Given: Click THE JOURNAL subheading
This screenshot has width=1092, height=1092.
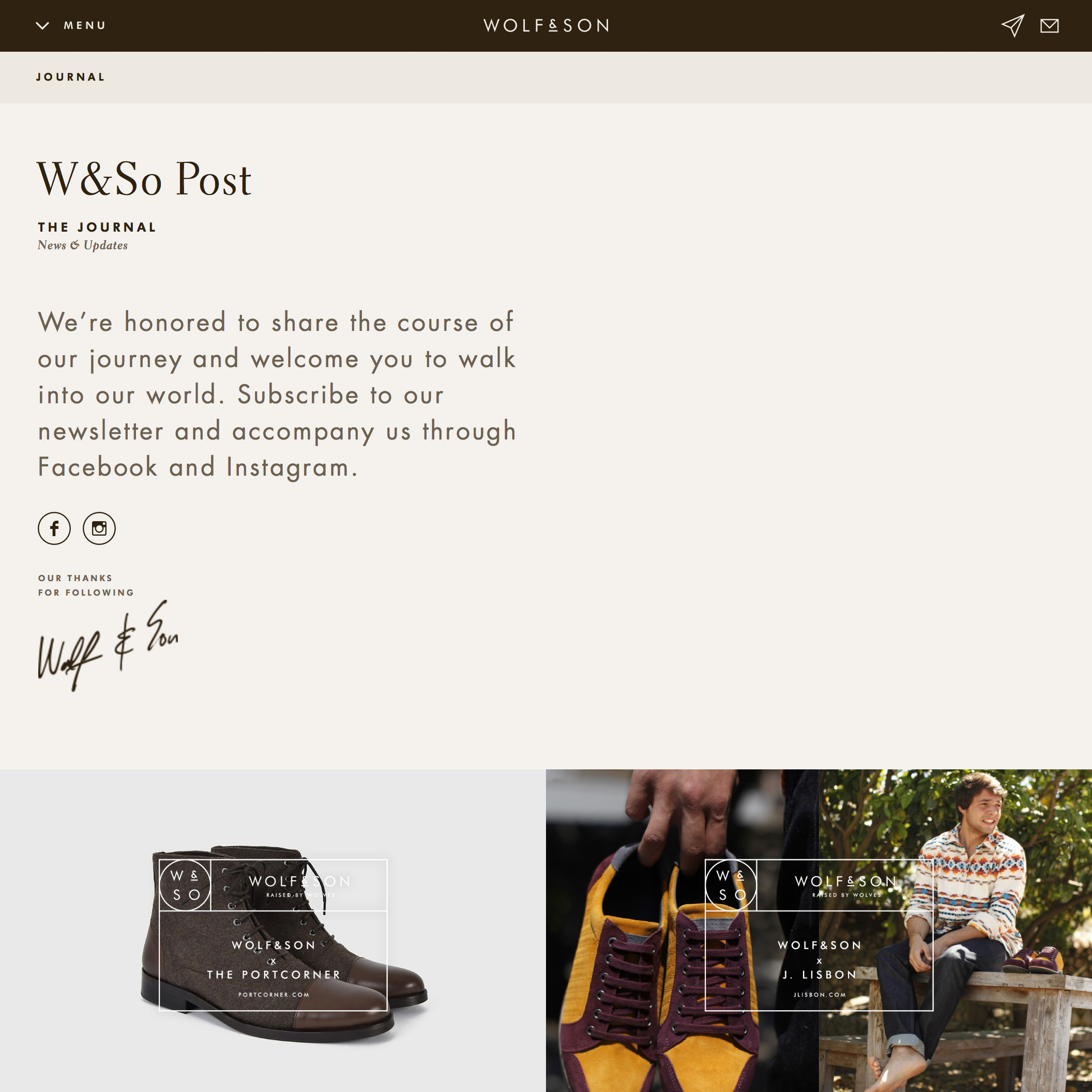Looking at the screenshot, I should 97,227.
